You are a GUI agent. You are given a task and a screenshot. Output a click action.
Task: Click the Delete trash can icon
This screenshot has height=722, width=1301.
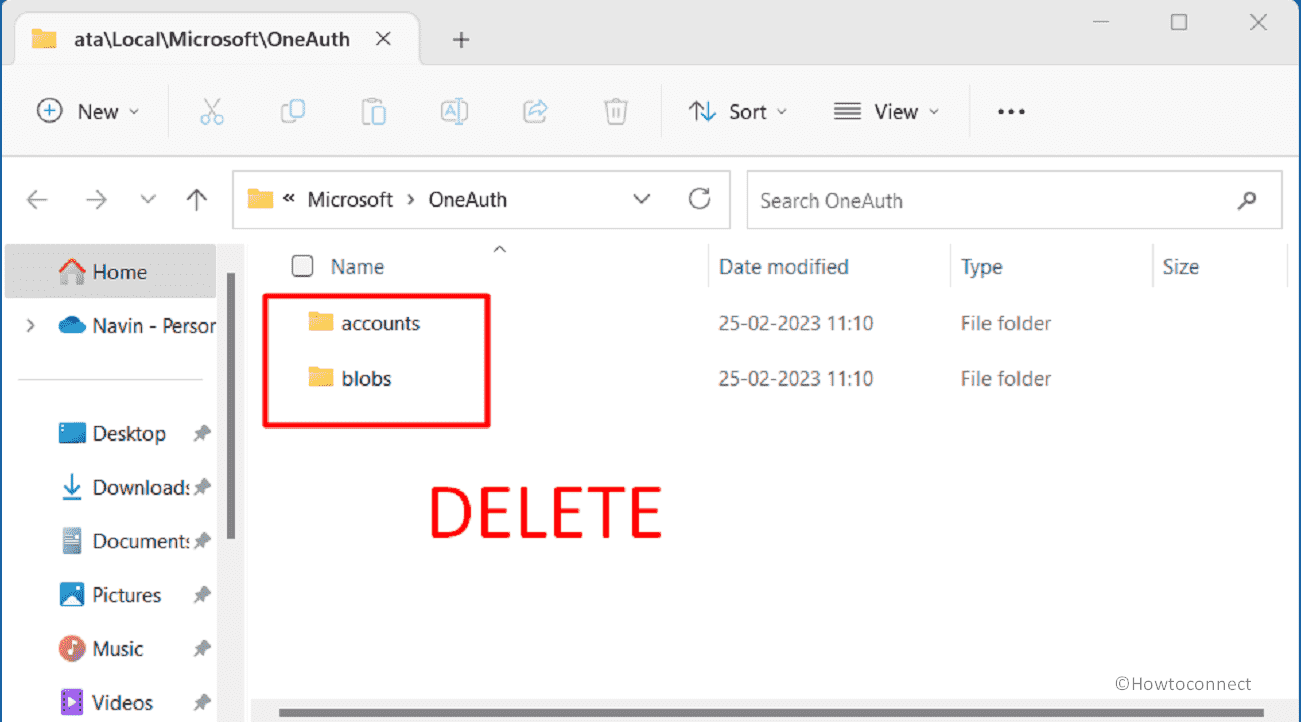(616, 111)
